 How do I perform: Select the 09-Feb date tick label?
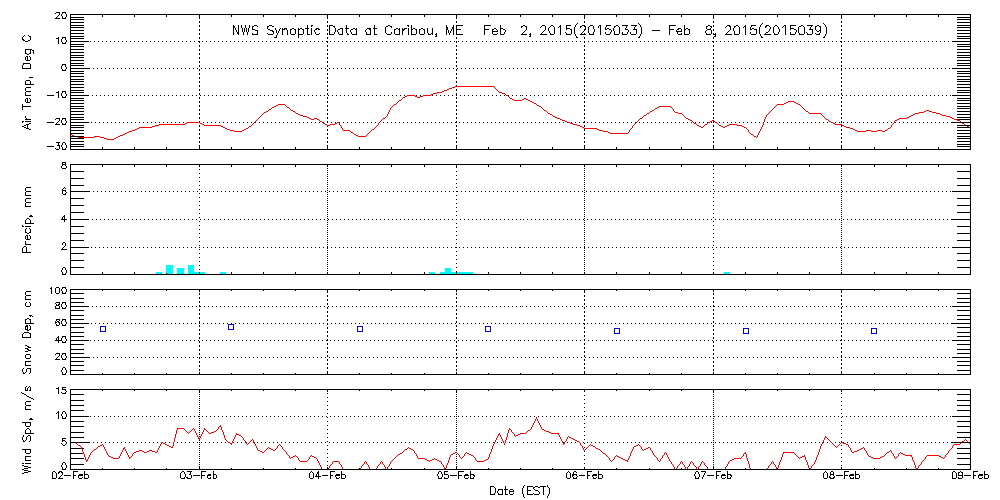point(969,478)
